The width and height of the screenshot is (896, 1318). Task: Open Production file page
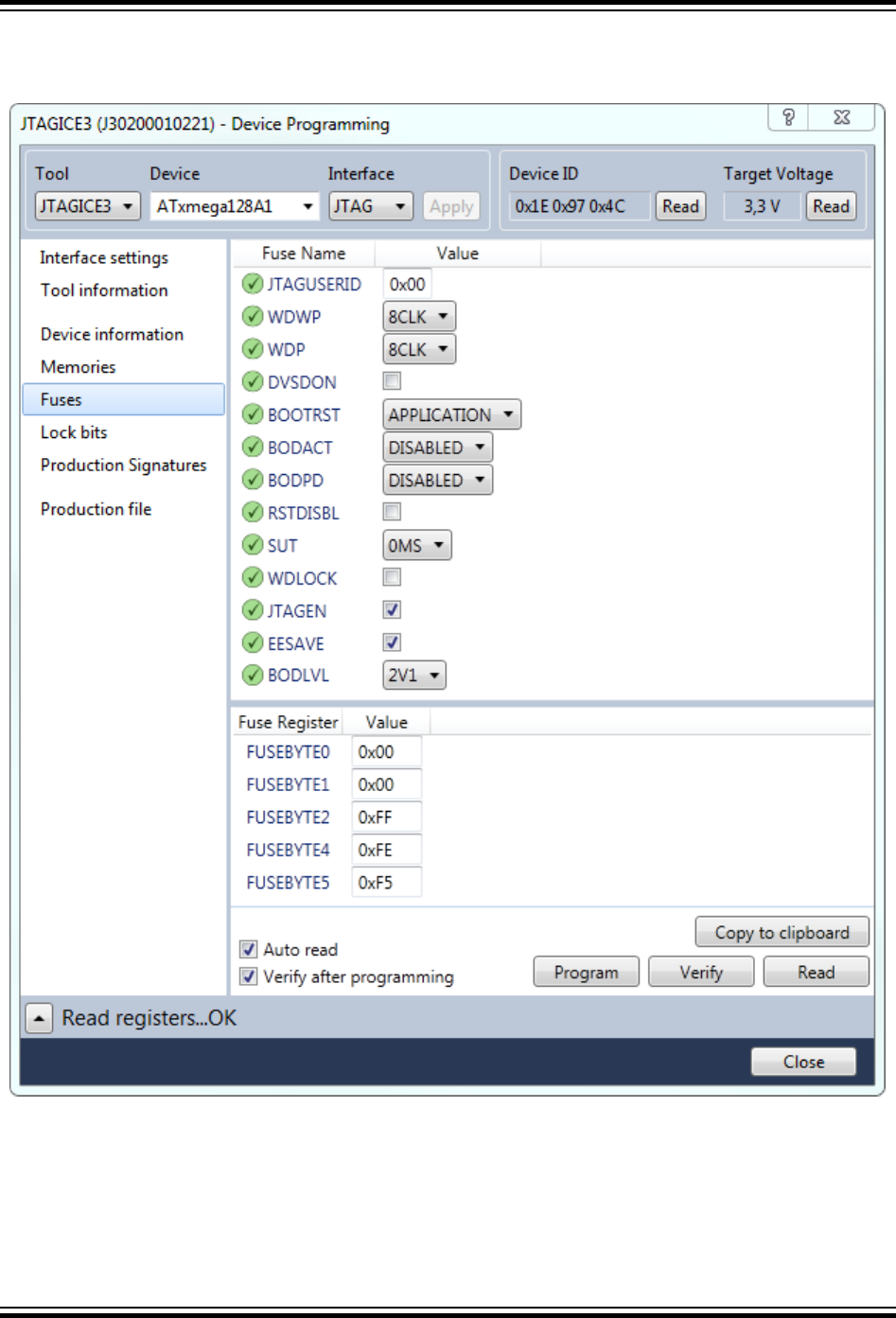pyautogui.click(x=96, y=509)
